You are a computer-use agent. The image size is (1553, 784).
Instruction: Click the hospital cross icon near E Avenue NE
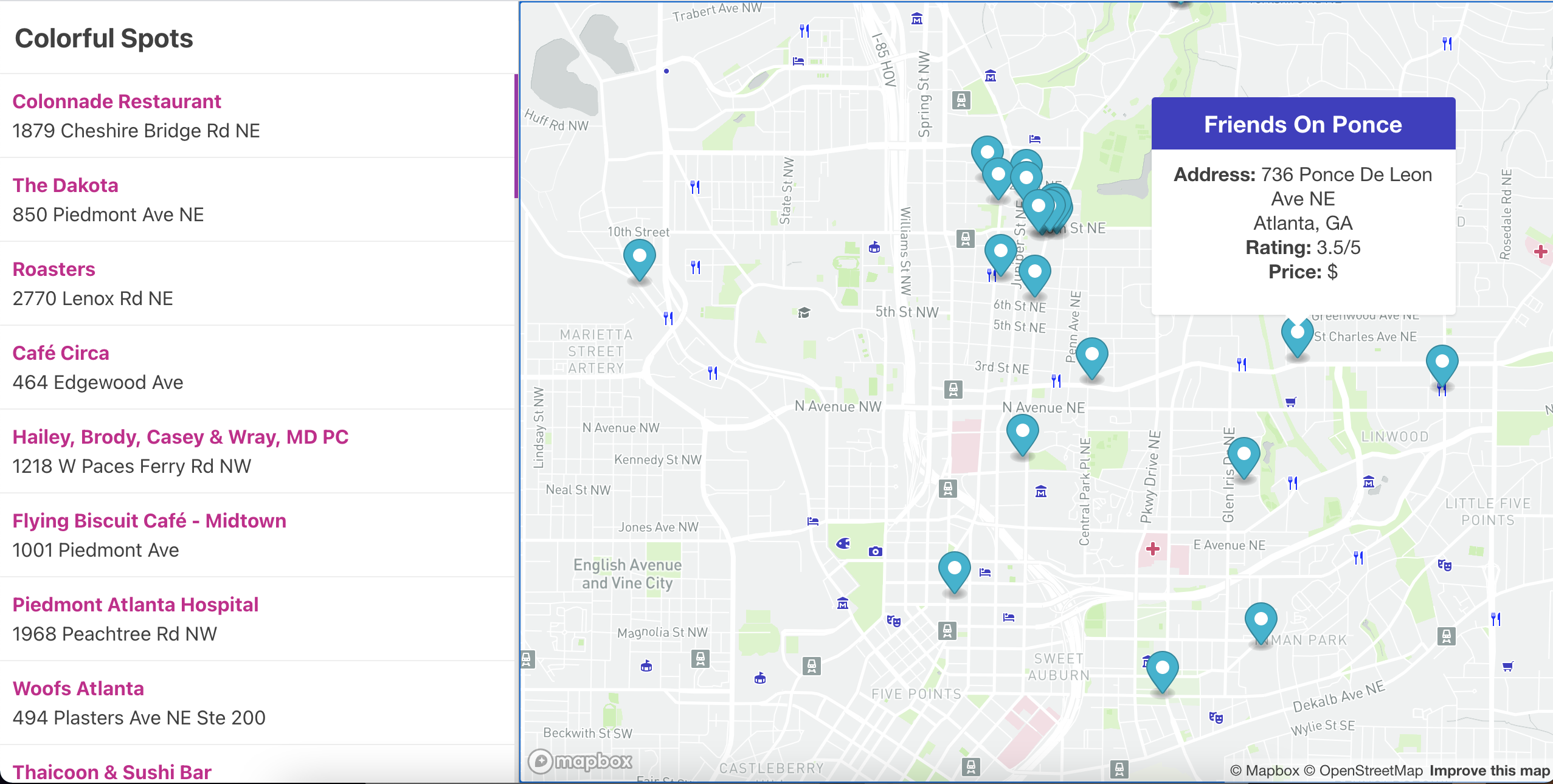(x=1153, y=549)
